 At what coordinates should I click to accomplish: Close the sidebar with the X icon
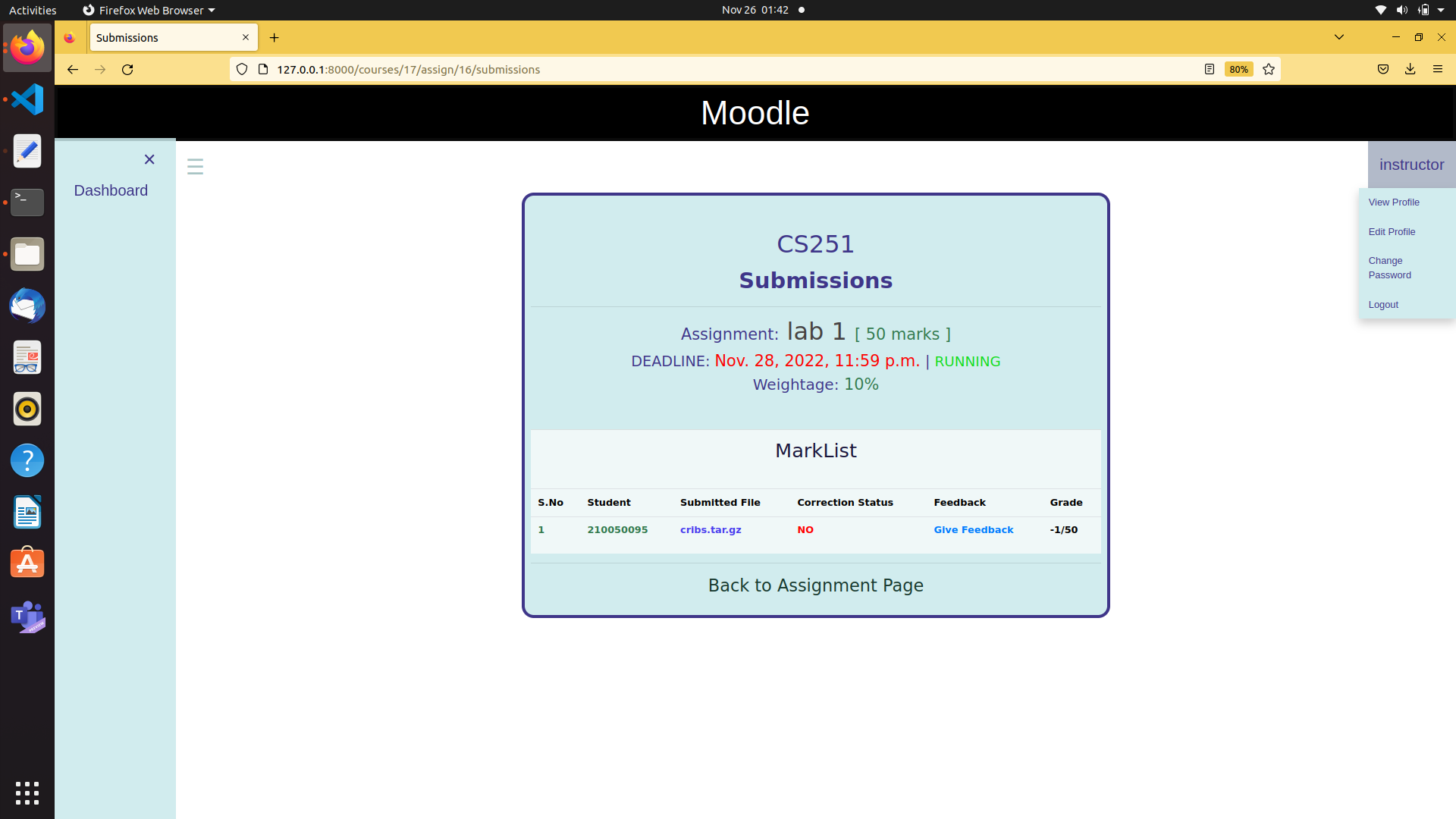[x=149, y=159]
